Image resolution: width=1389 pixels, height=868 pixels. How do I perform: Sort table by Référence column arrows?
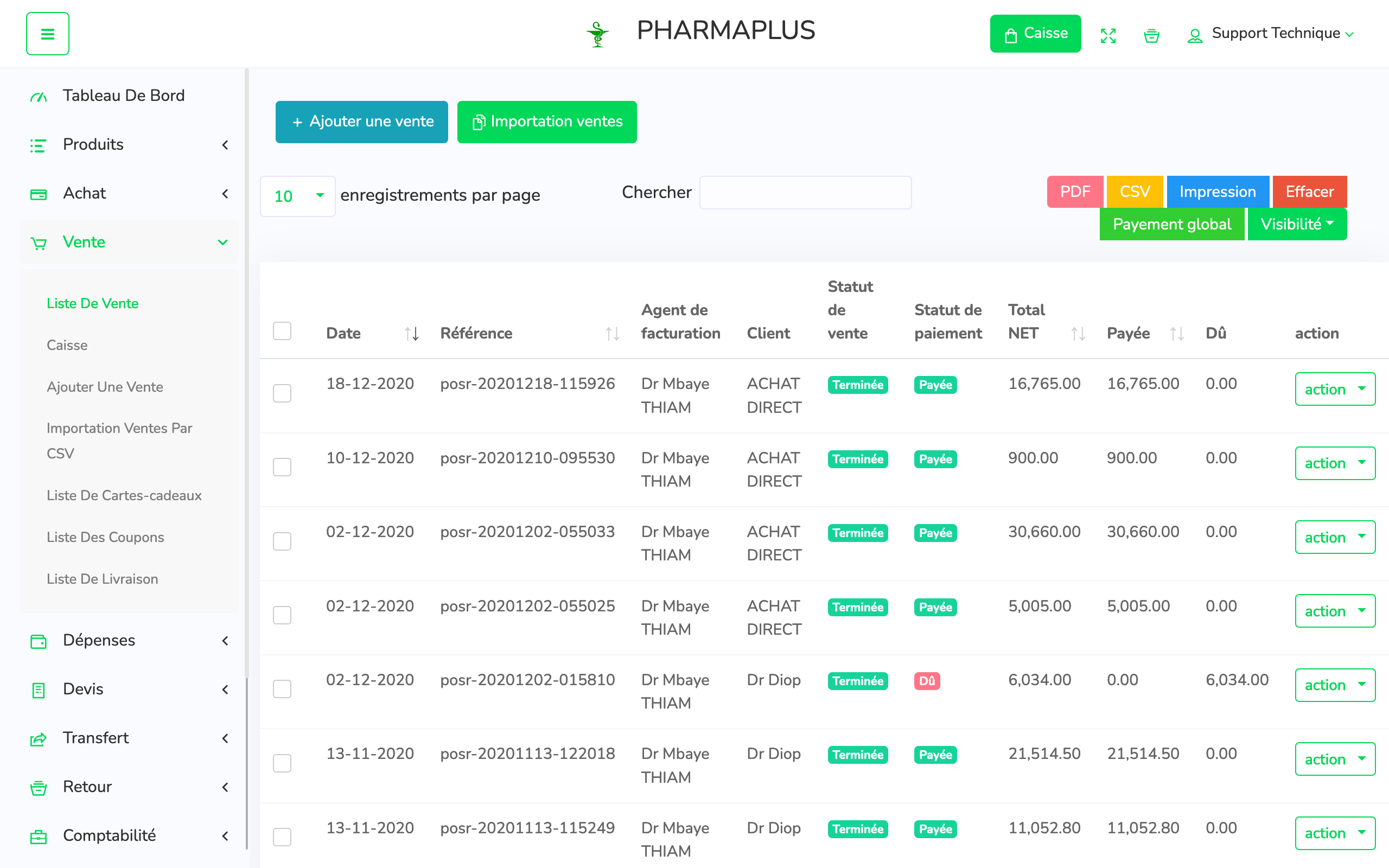click(x=613, y=334)
